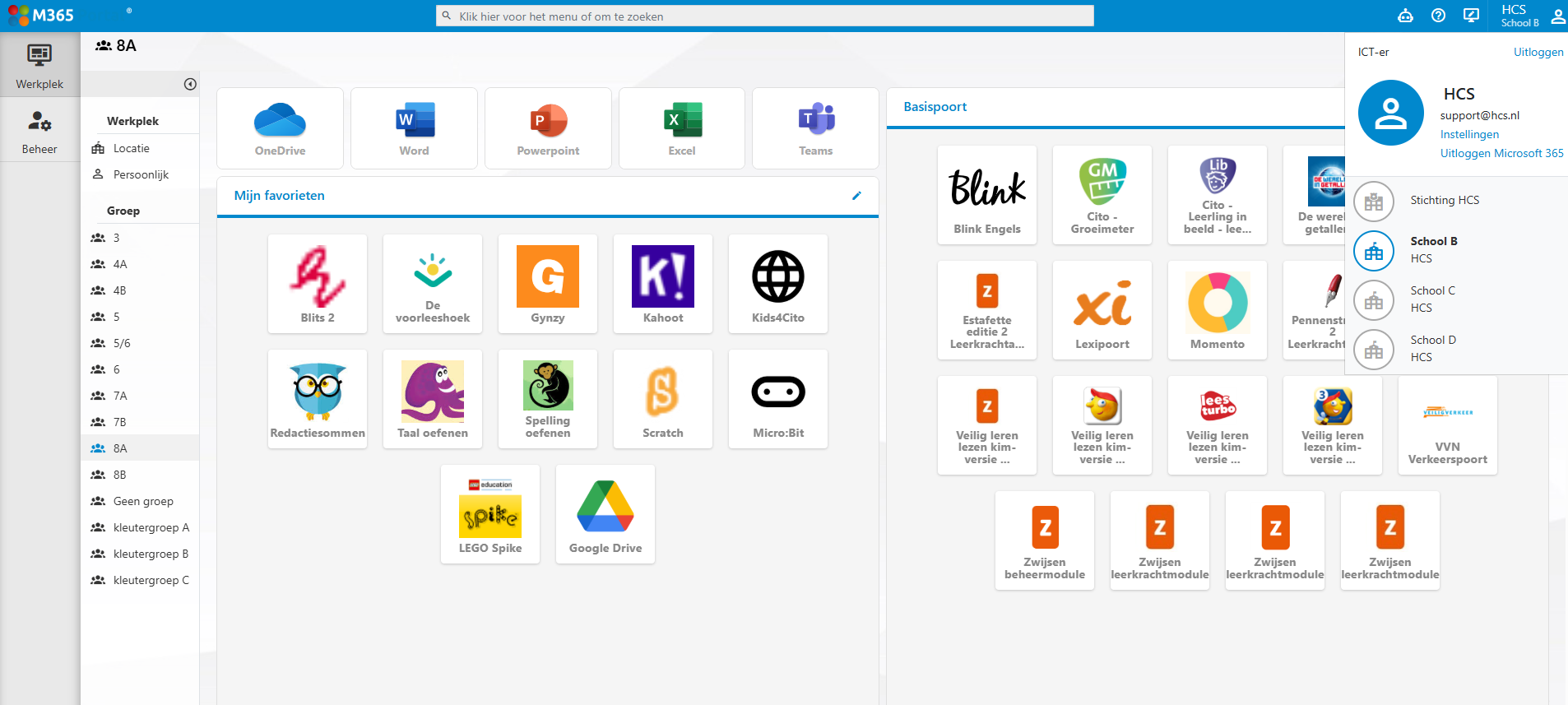The height and width of the screenshot is (705, 1568).
Task: Select group 4A
Action: (x=140, y=264)
